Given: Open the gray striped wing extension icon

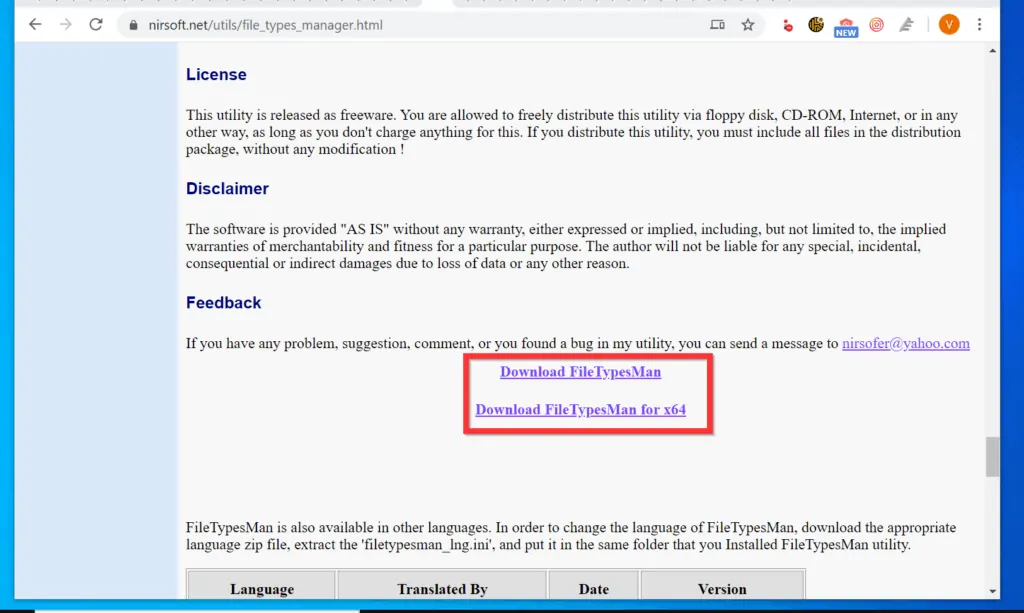Looking at the screenshot, I should [906, 25].
